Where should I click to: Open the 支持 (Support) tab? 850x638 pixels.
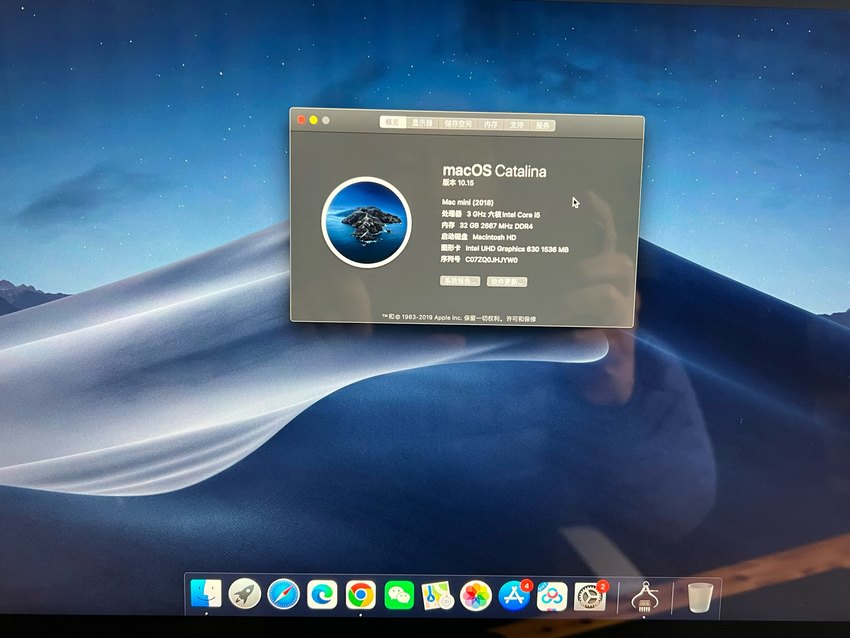pos(517,125)
